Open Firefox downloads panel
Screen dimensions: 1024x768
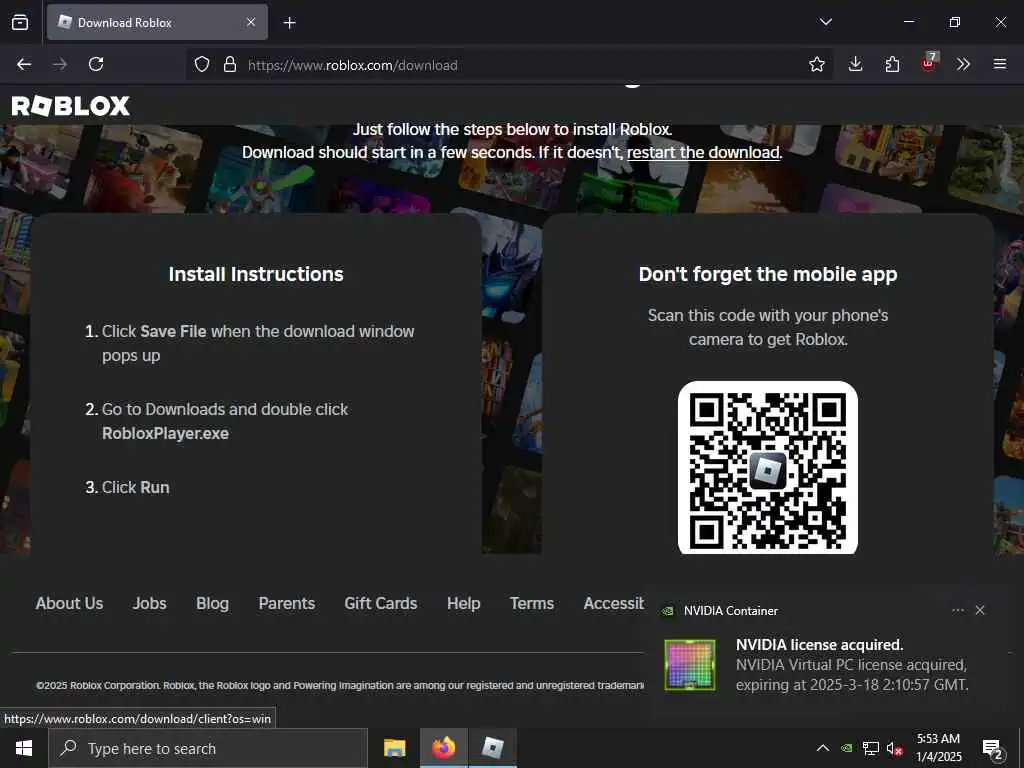[856, 64]
